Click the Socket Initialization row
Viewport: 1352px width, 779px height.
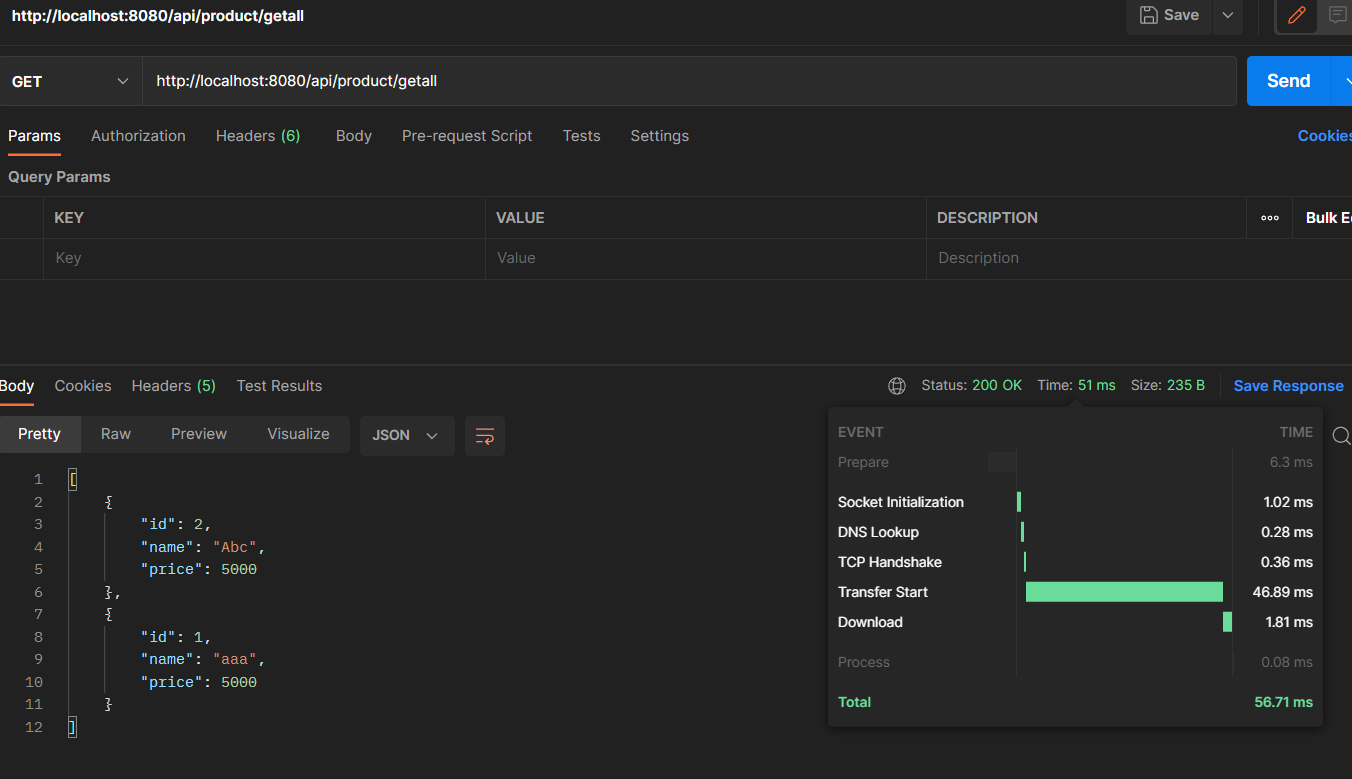coord(1075,502)
